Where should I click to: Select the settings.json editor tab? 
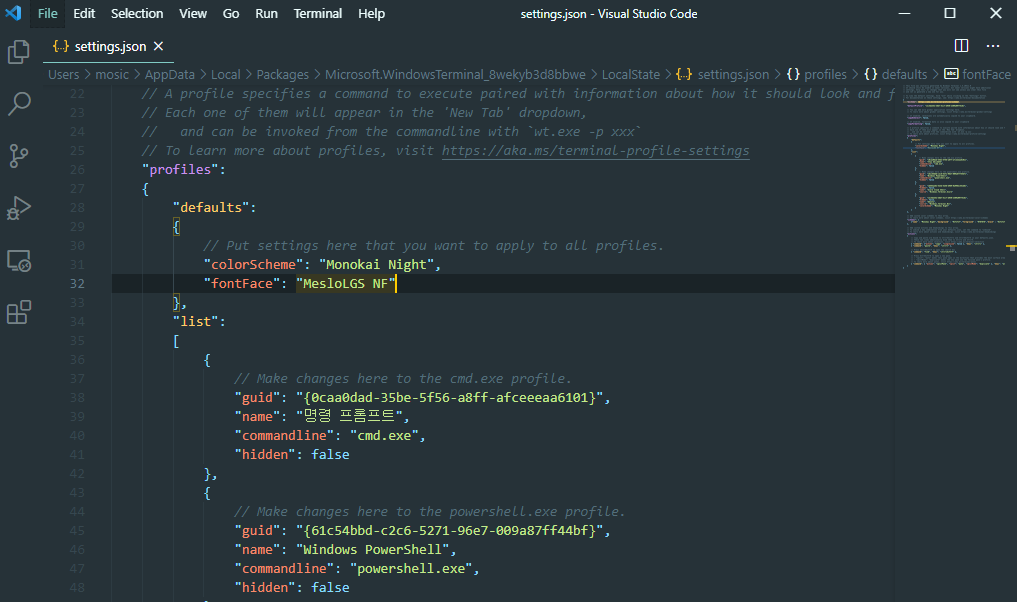pyautogui.click(x=108, y=47)
